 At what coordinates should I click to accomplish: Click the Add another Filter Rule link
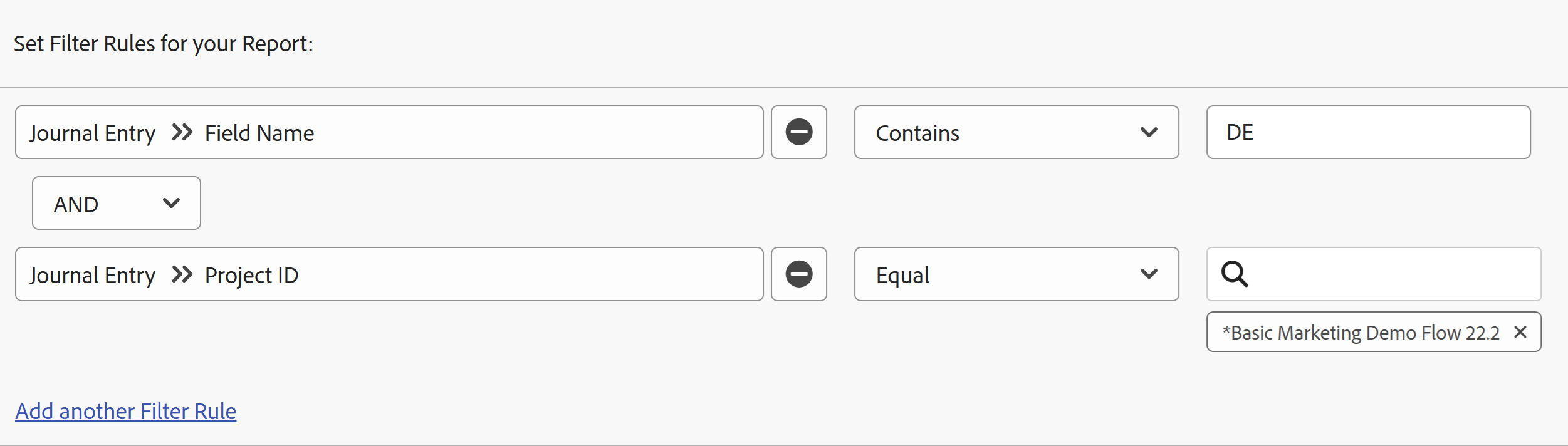pos(126,411)
